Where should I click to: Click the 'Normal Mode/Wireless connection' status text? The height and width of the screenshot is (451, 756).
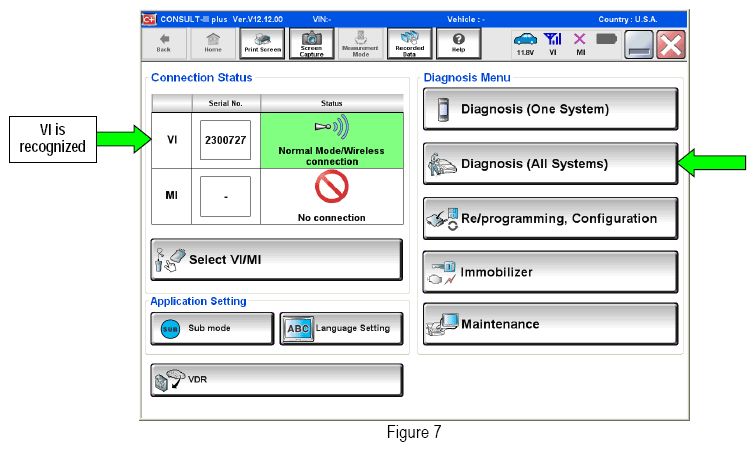click(332, 156)
